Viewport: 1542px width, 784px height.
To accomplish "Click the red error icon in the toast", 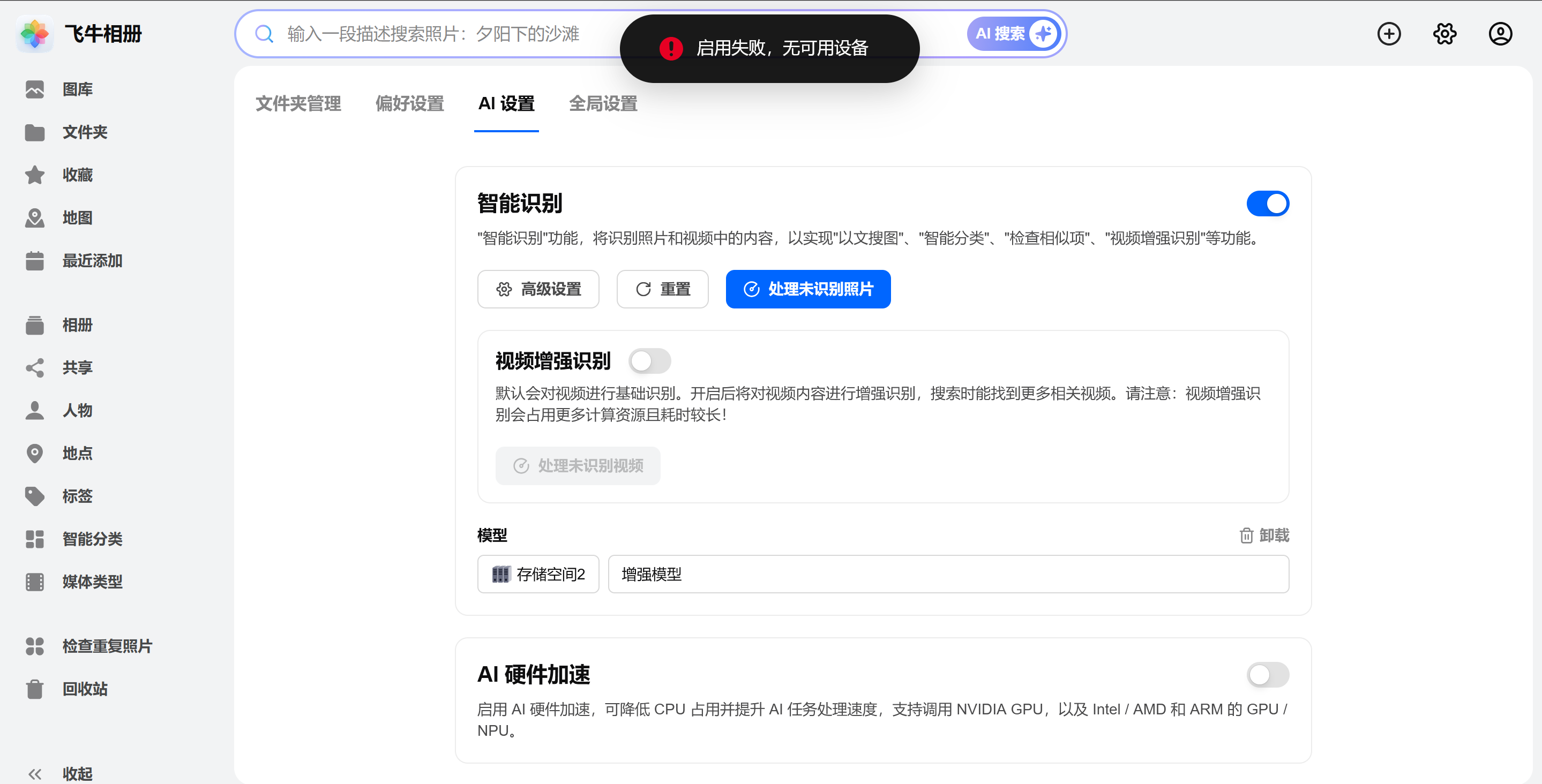I will tap(670, 49).
